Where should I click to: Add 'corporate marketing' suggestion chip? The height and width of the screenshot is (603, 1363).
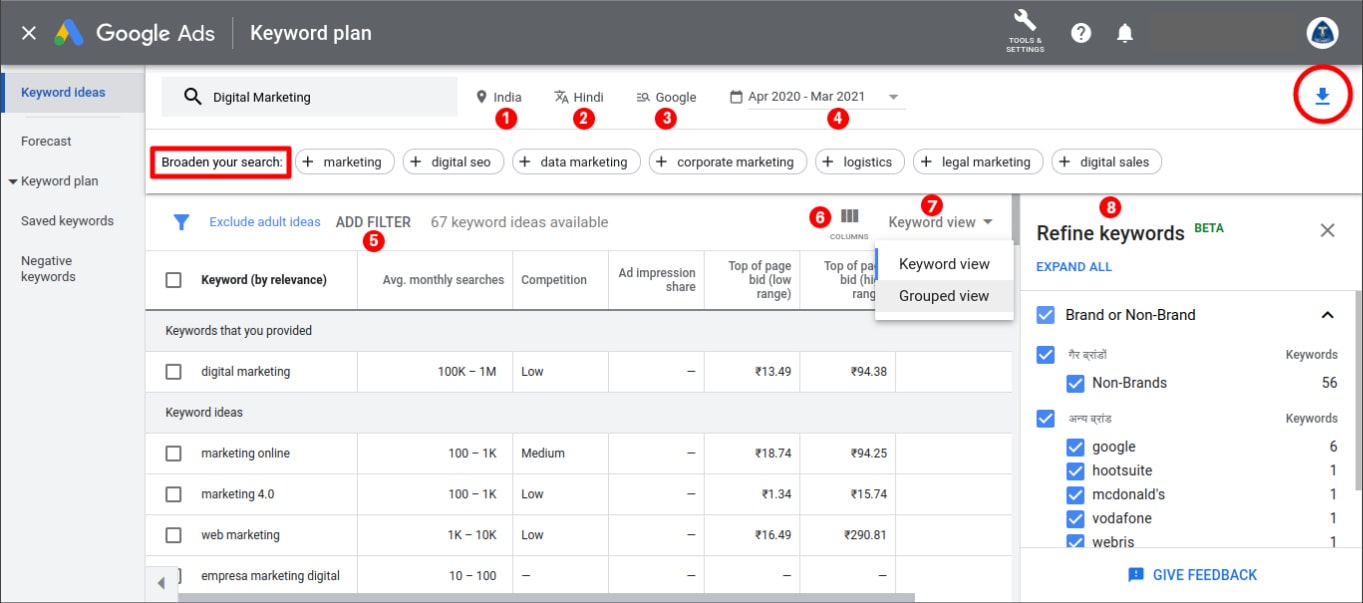click(x=728, y=162)
